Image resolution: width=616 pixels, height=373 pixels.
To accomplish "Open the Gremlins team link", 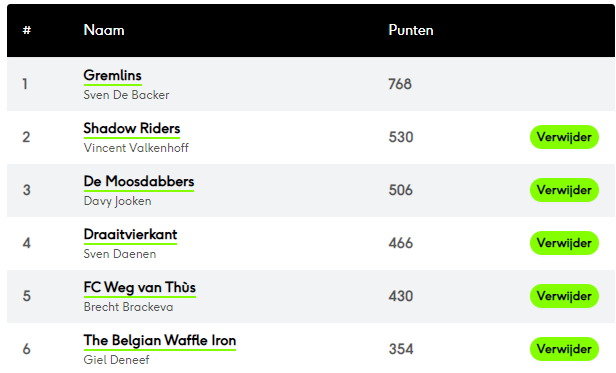I will click(112, 75).
